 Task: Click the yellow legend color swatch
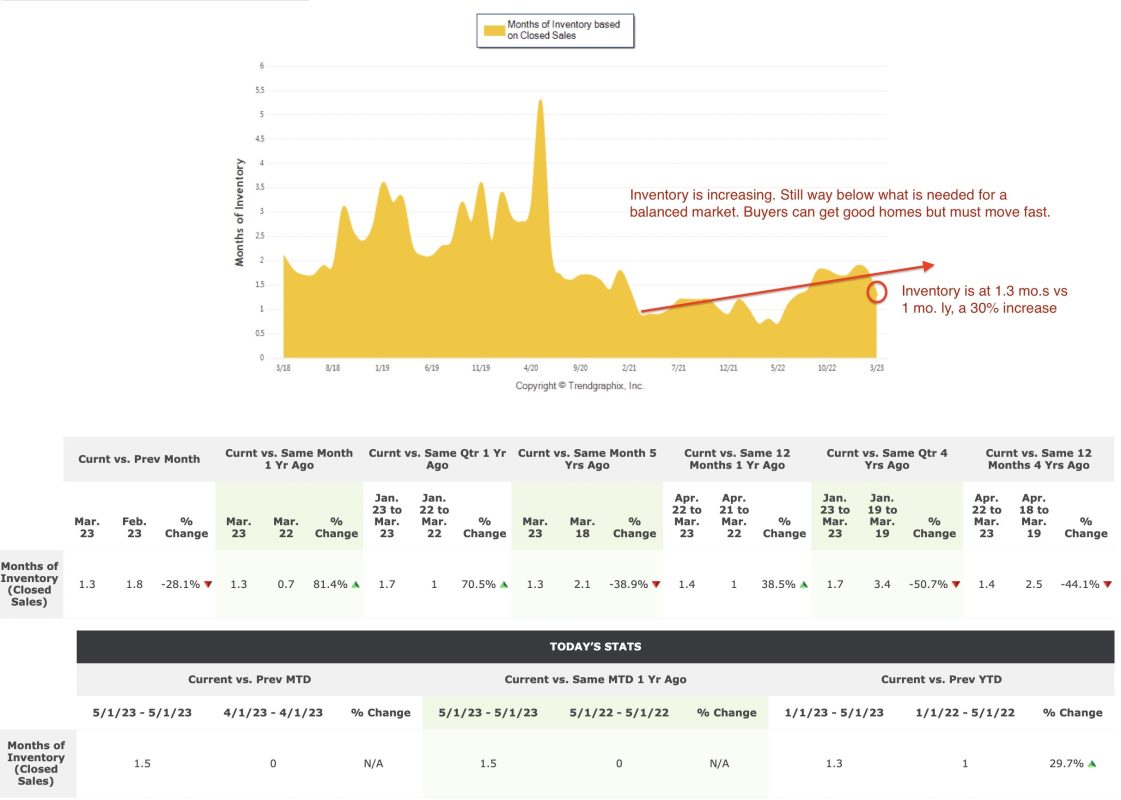click(493, 30)
